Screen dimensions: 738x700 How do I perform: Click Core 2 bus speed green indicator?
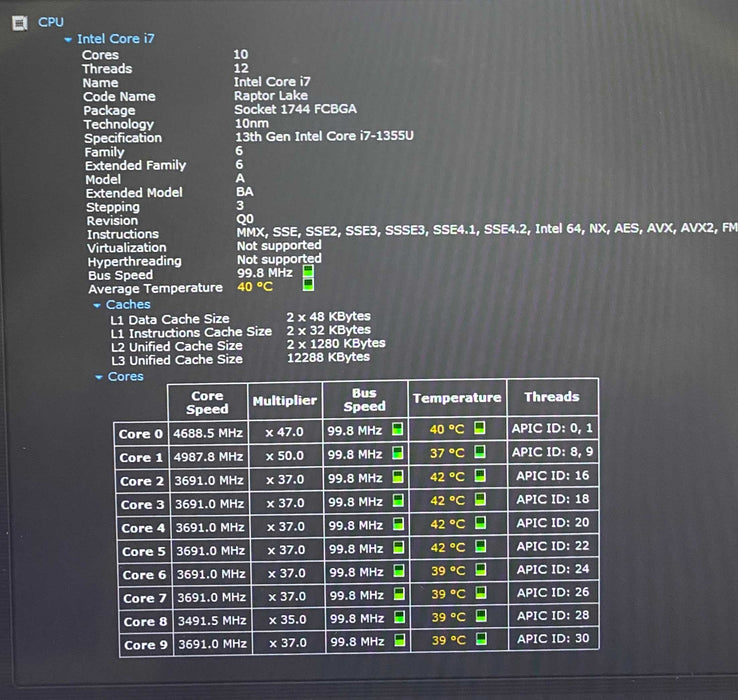pyautogui.click(x=398, y=476)
